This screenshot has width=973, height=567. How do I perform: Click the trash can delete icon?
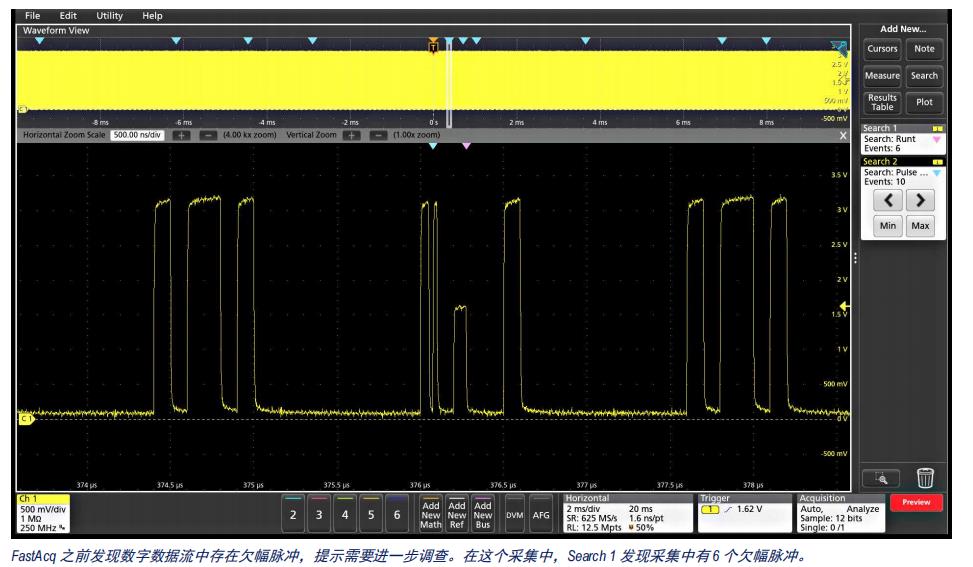coord(926,479)
